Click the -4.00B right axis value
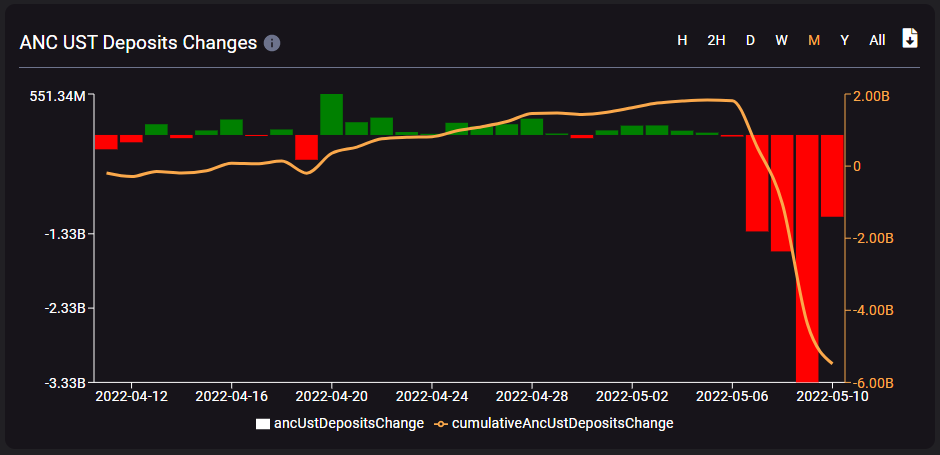Viewport: 940px width, 455px height. click(x=872, y=311)
